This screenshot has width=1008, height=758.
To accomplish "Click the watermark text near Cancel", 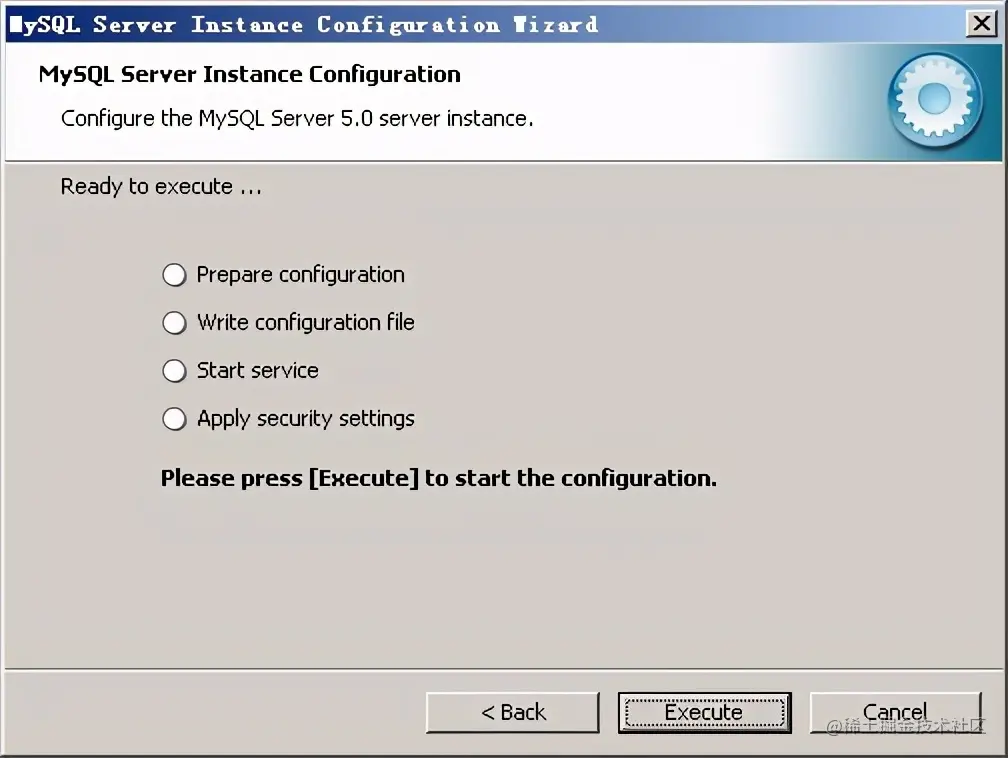I will pos(906,726).
